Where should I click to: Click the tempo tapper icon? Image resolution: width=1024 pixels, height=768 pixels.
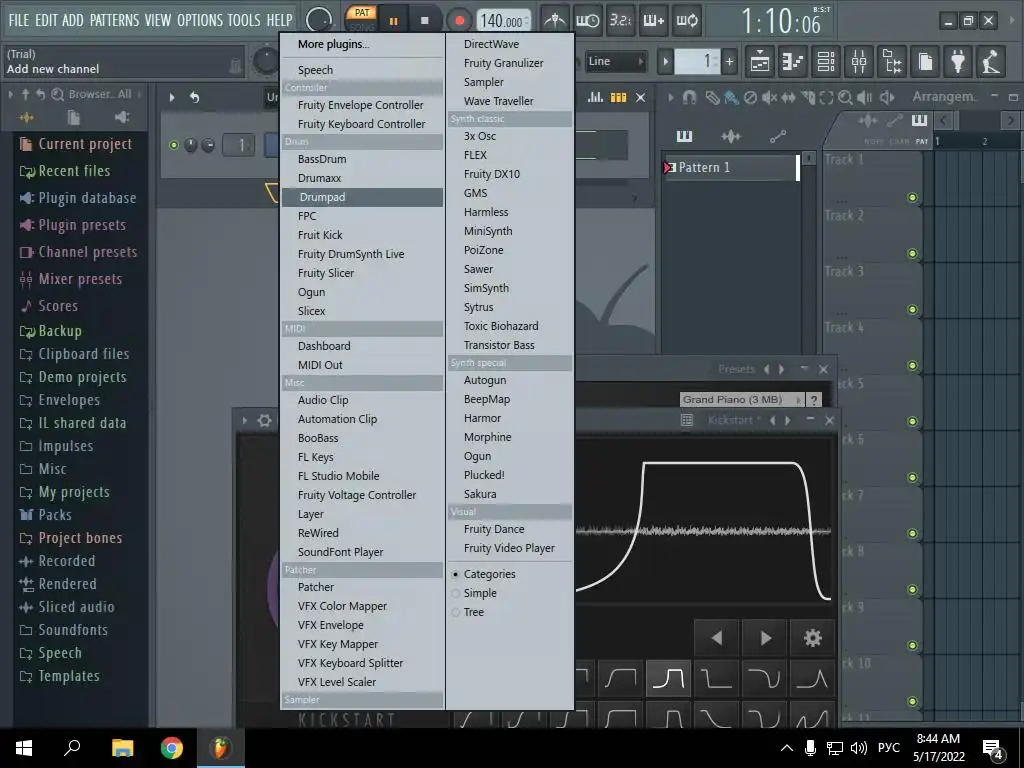click(991, 62)
